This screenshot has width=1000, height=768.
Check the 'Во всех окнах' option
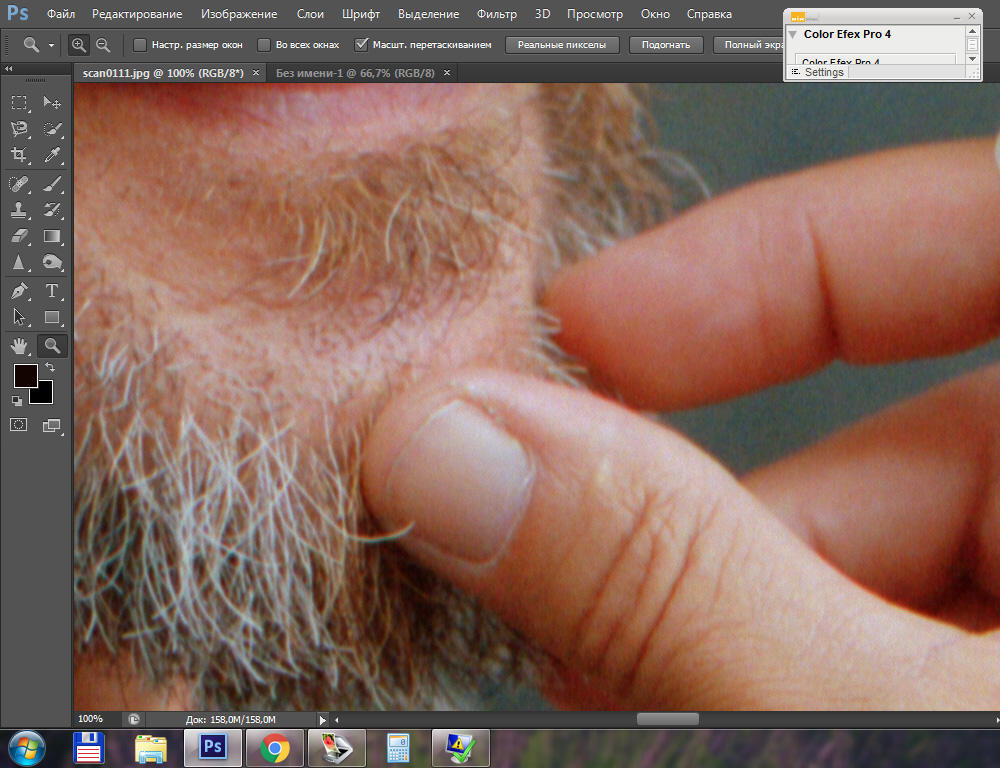[264, 45]
